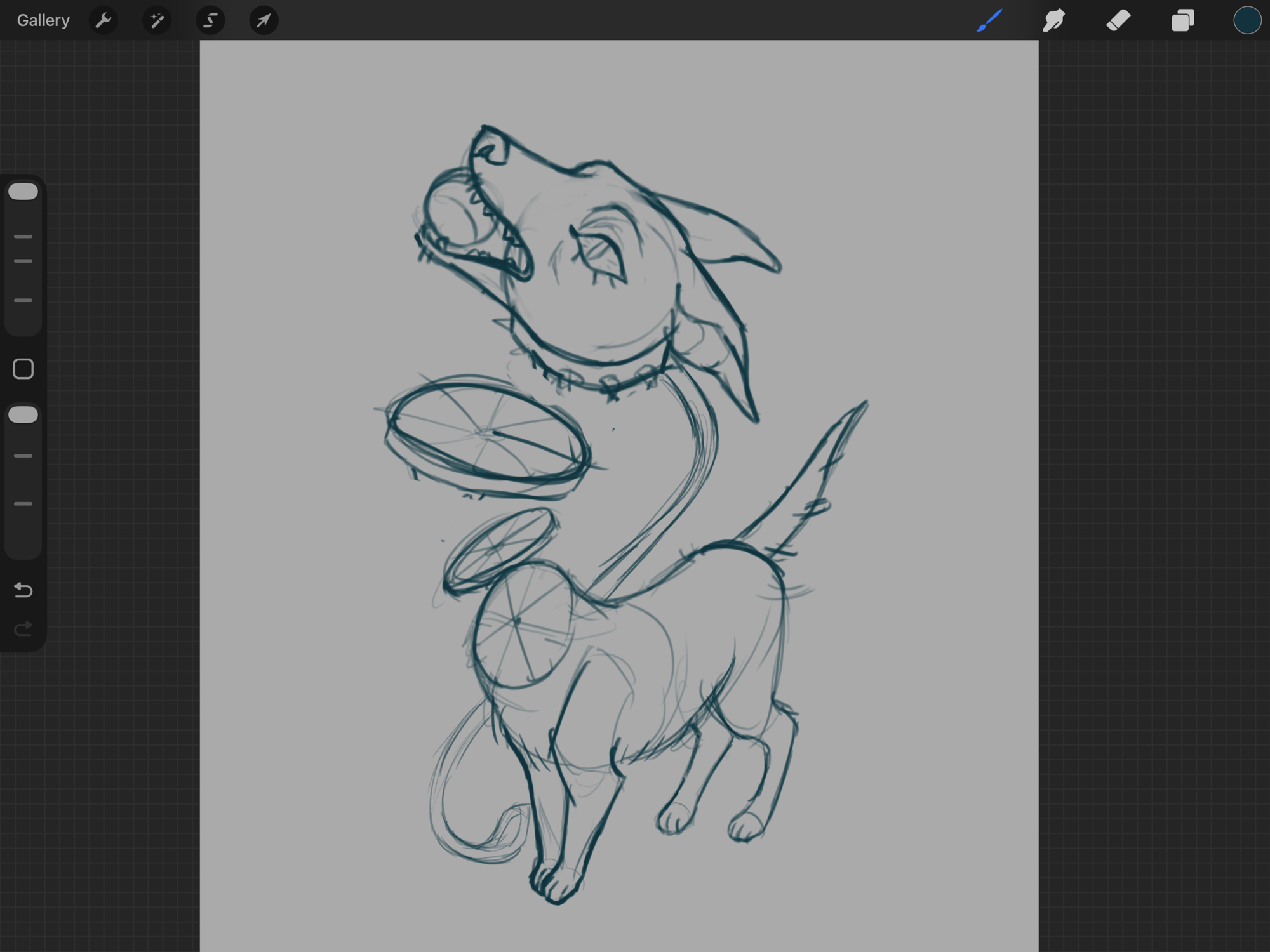Open the Actions wrench menu
The width and height of the screenshot is (1270, 952).
tap(104, 20)
